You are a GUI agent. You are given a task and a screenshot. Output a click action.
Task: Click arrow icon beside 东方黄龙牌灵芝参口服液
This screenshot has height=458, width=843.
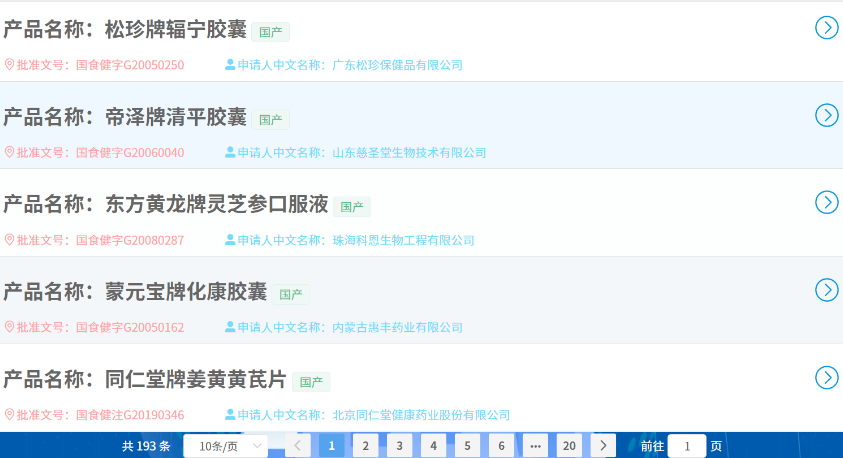point(826,202)
